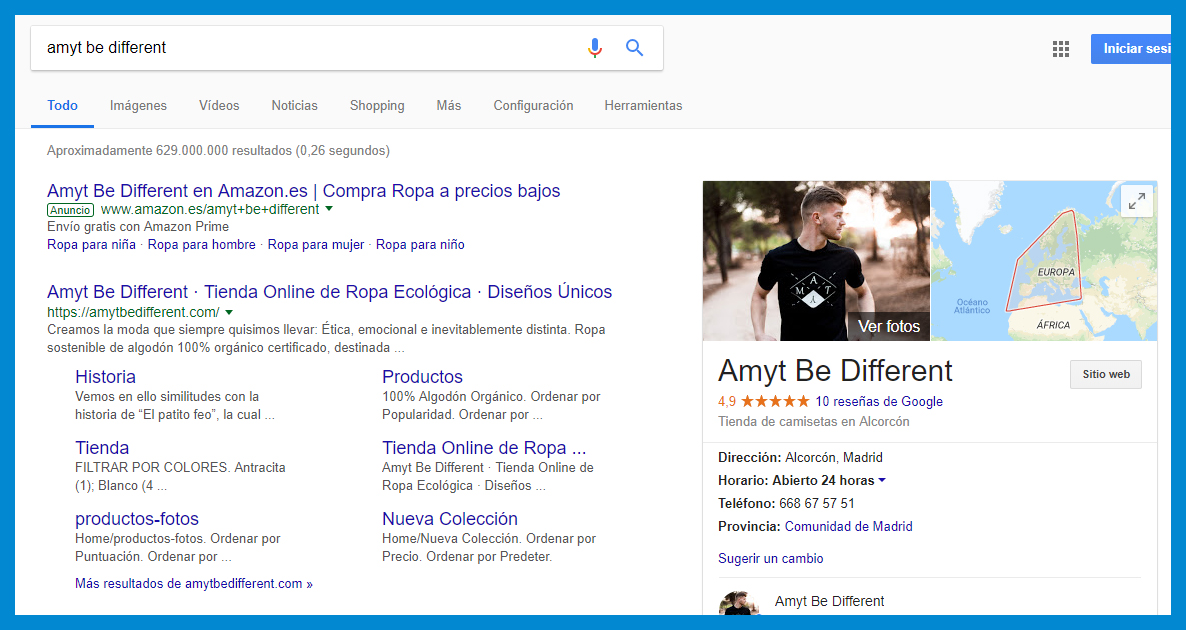Click the voice search microphone icon
Screen dimensions: 1186x630
595,48
